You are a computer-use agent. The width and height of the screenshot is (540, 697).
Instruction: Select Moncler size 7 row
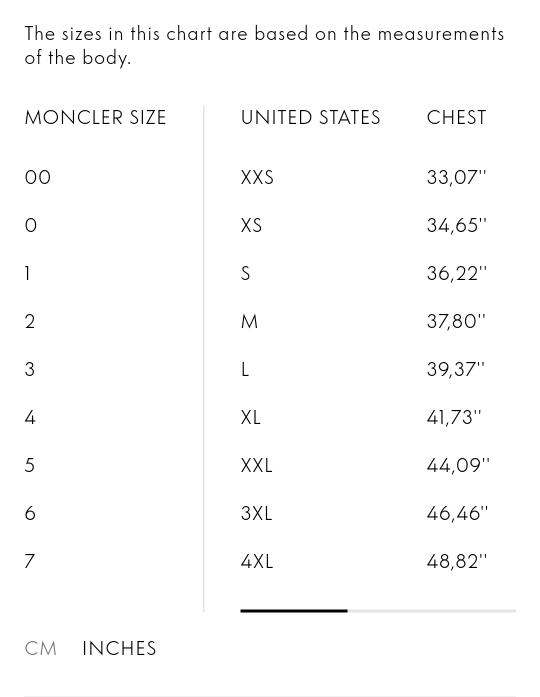[29, 561]
